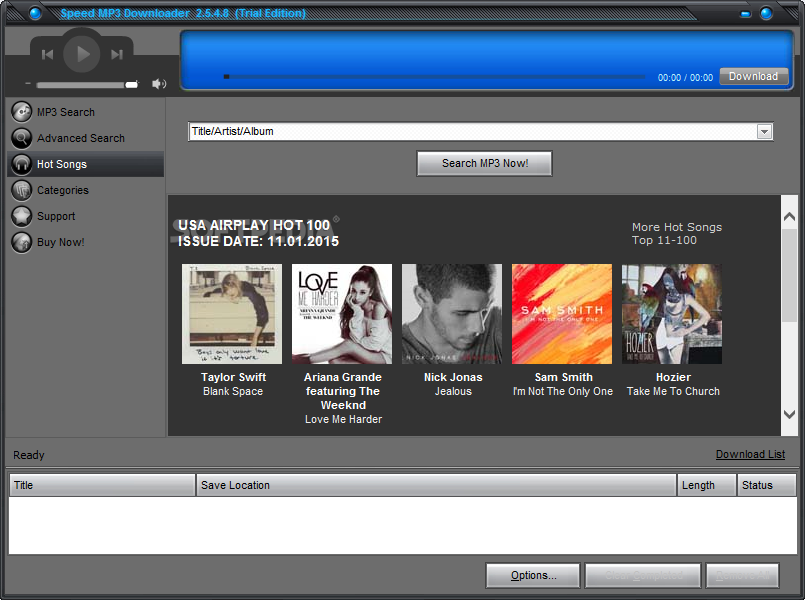Skip to the next track
805x600 pixels.
point(117,54)
